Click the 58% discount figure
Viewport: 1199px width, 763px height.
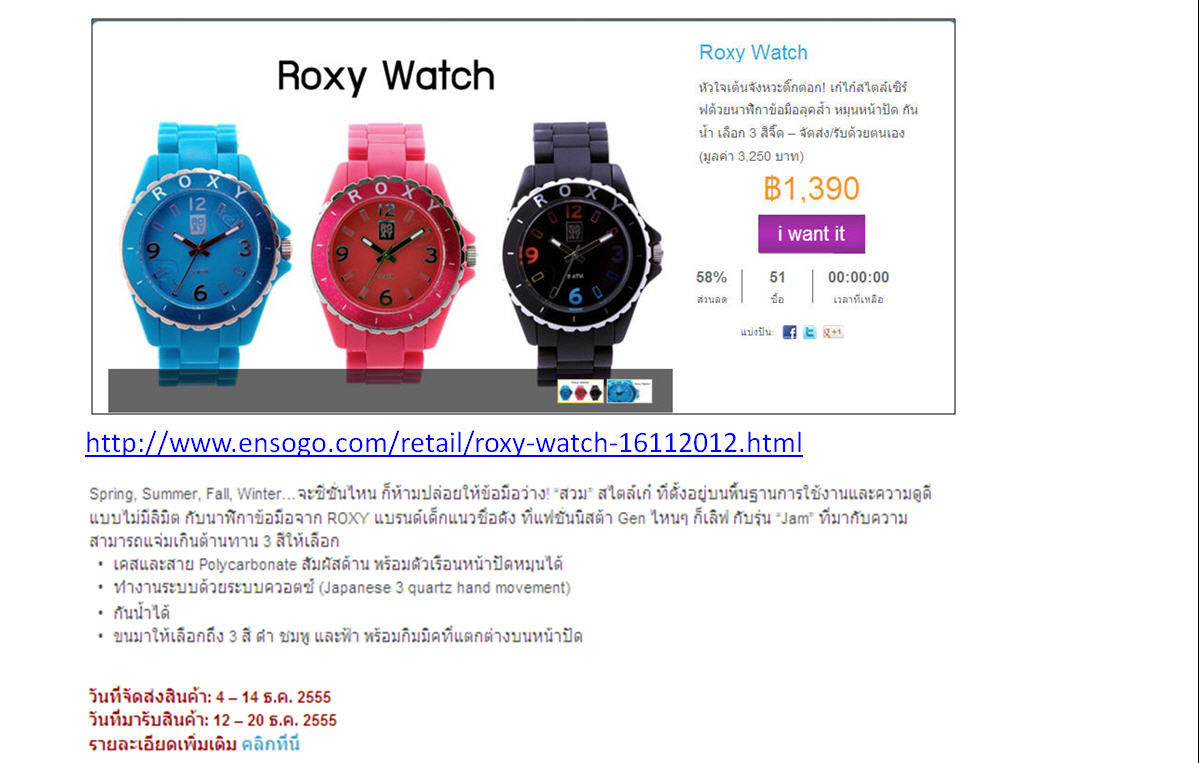711,278
